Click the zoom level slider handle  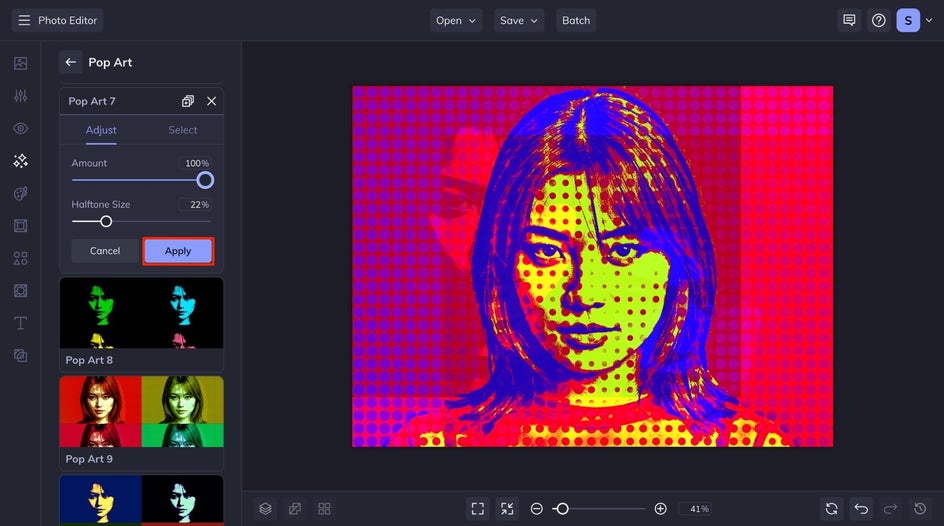562,509
